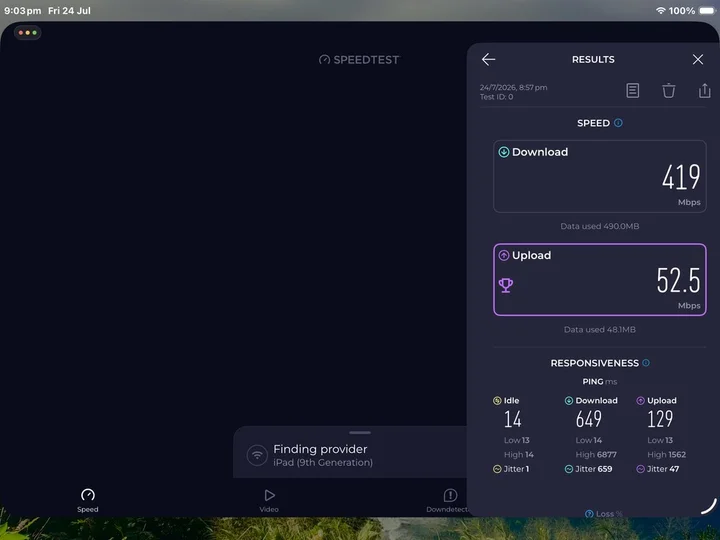
Task: Tap the Loss % help icon
Action: tap(589, 513)
